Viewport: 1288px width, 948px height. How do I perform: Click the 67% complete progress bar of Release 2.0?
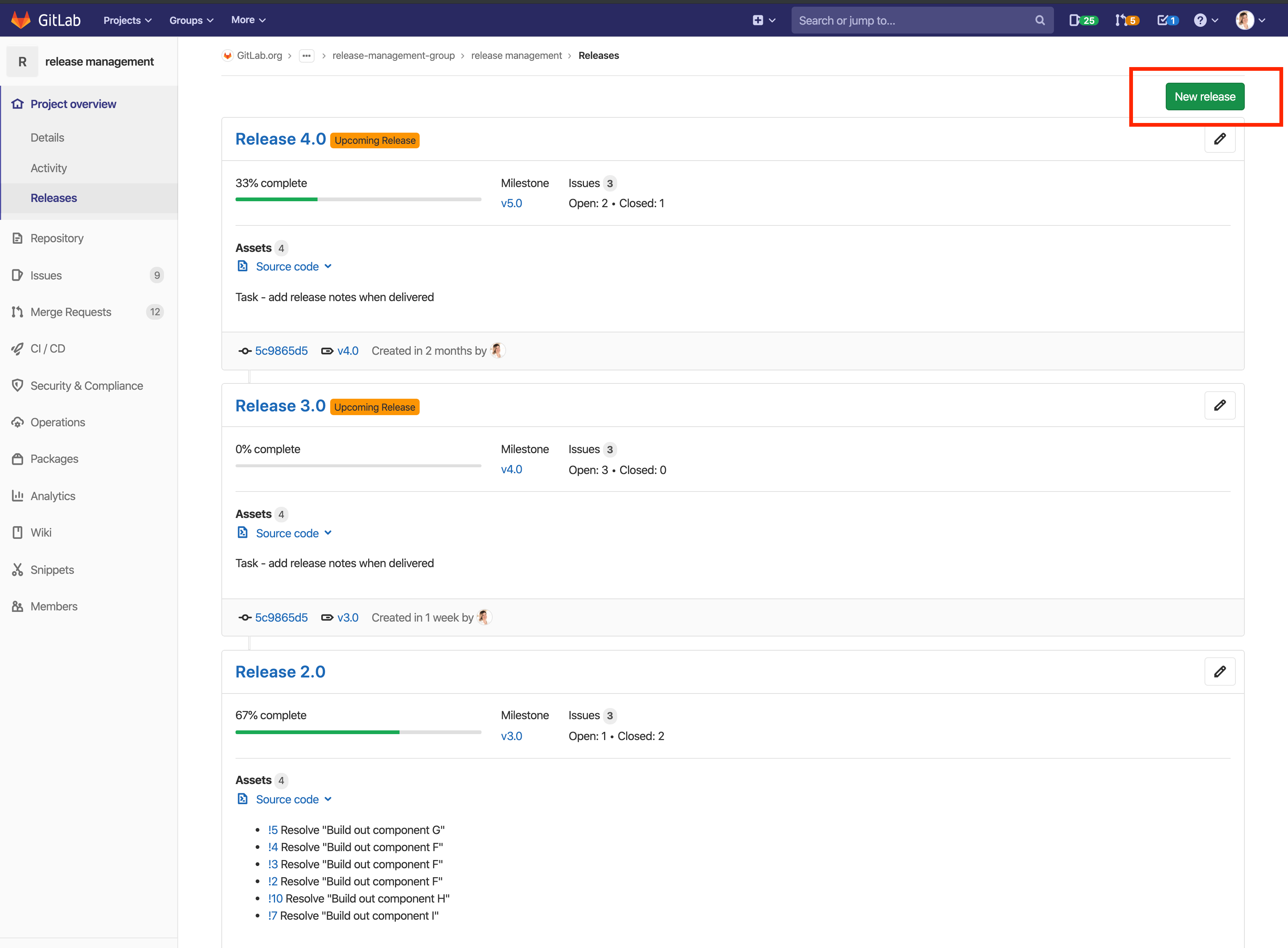coord(357,731)
